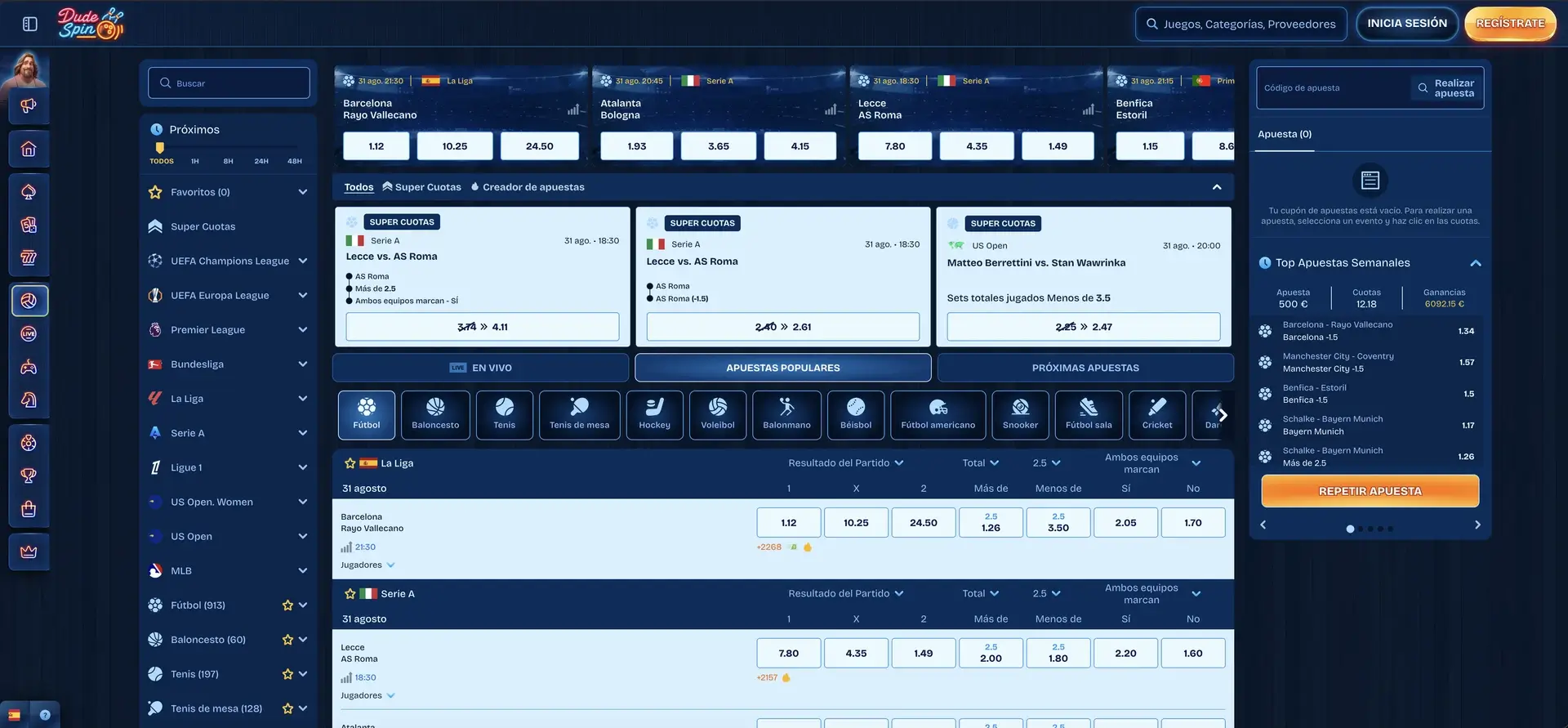Screen dimensions: 1568x728
Task: Toggle the sidebar collapse icon near the logo
Action: coord(30,24)
